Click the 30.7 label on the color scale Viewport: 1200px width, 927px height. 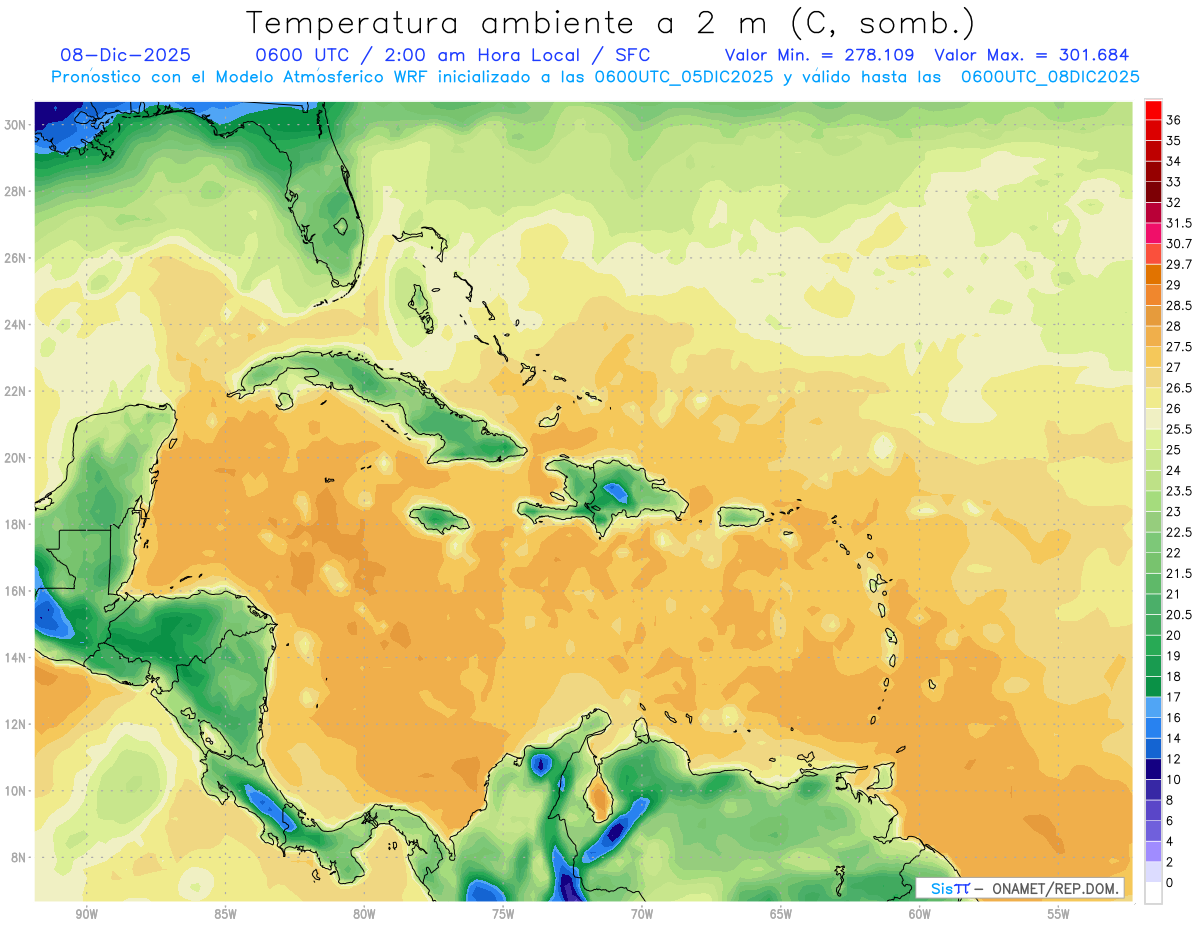1179,244
